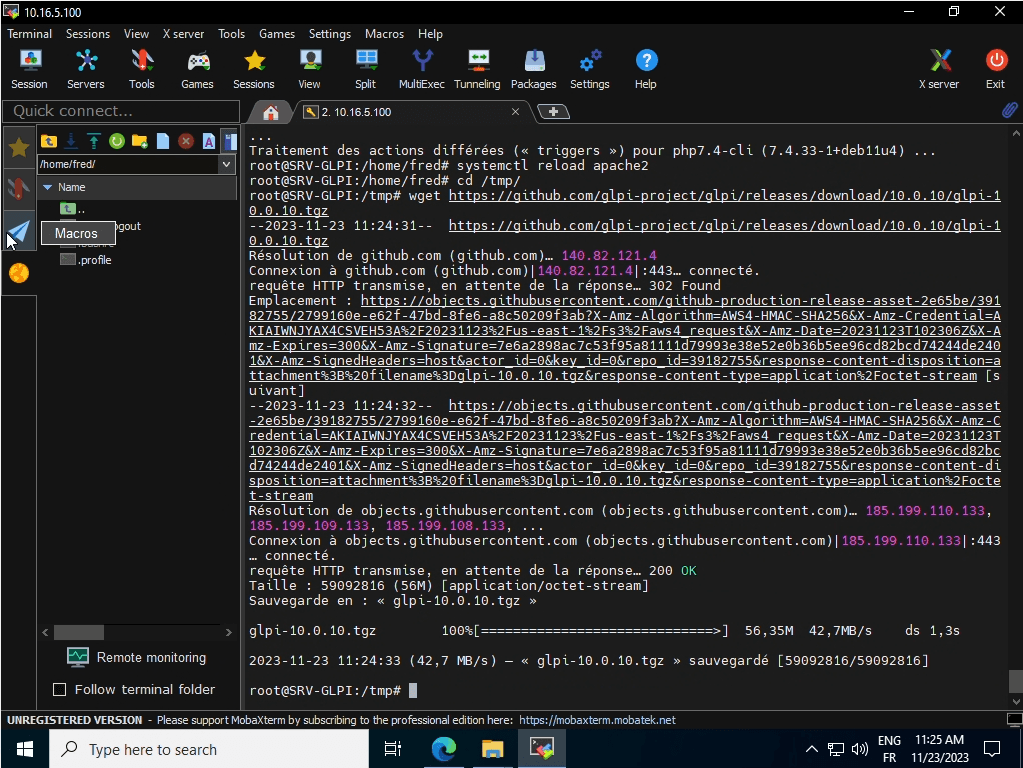This screenshot has height=768, width=1023.
Task: Open Packages from the toolbar
Action: pyautogui.click(x=533, y=68)
